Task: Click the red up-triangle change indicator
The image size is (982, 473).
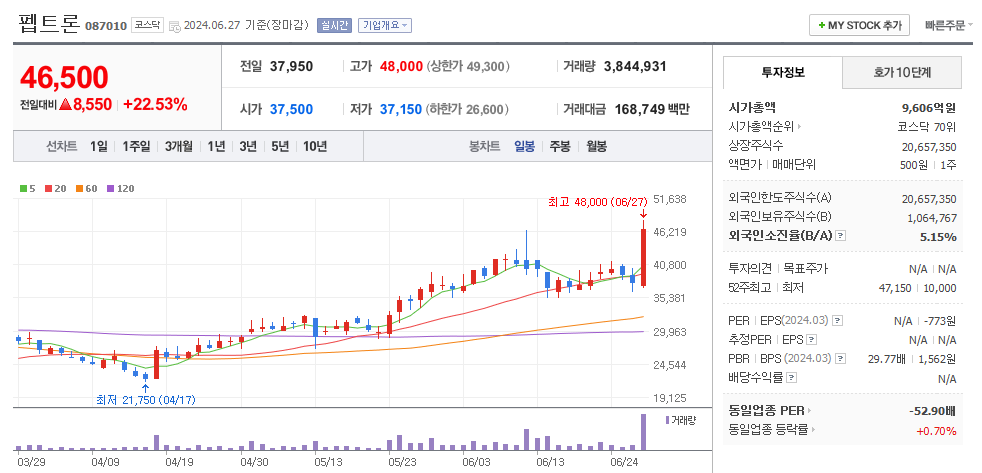Action: pos(66,105)
